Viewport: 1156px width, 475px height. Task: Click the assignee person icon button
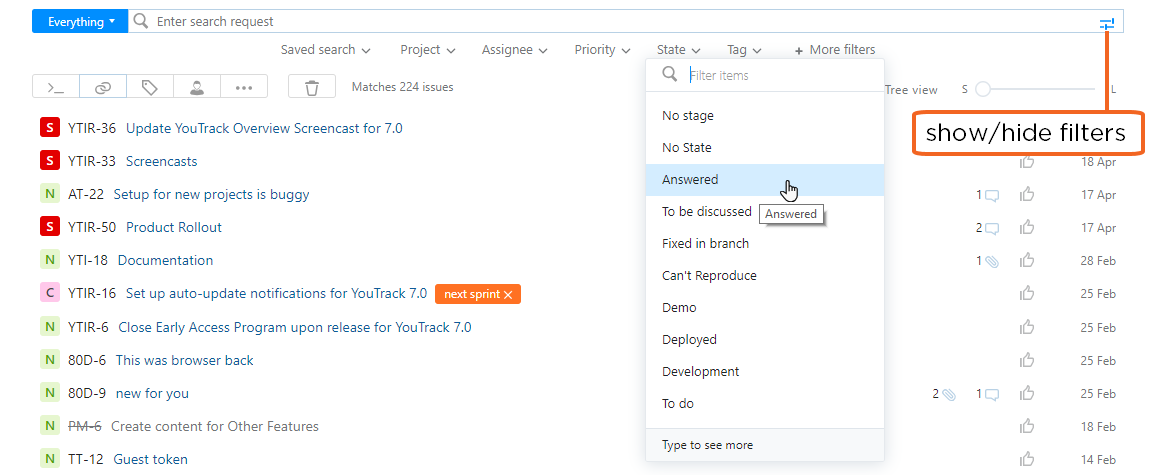pos(197,88)
